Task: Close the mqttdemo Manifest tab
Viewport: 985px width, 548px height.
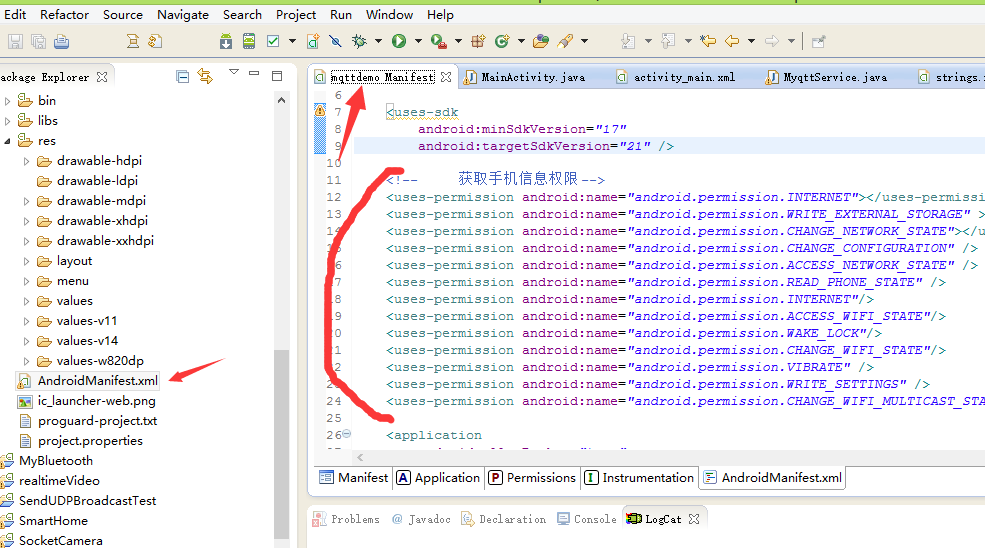Action: tap(446, 77)
